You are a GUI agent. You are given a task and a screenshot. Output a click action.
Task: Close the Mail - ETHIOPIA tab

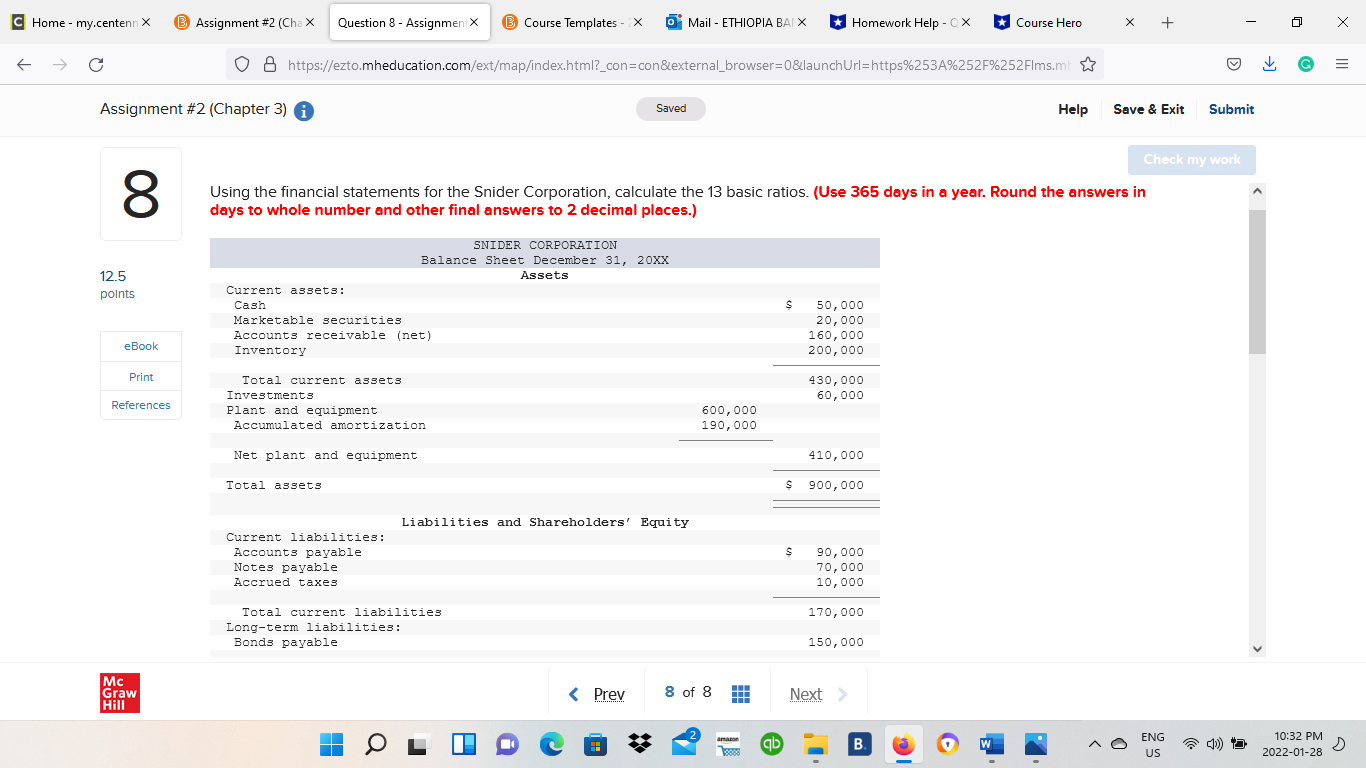tap(801, 22)
